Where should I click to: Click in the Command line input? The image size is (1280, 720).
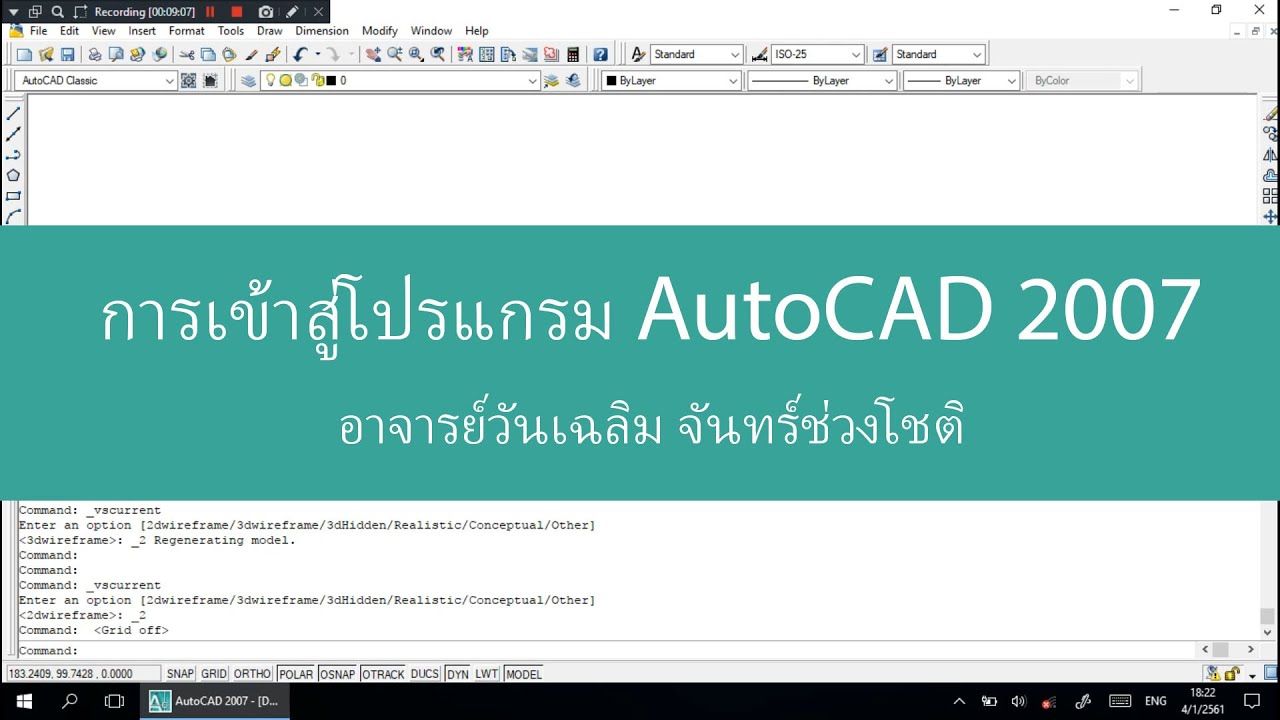tap(608, 651)
